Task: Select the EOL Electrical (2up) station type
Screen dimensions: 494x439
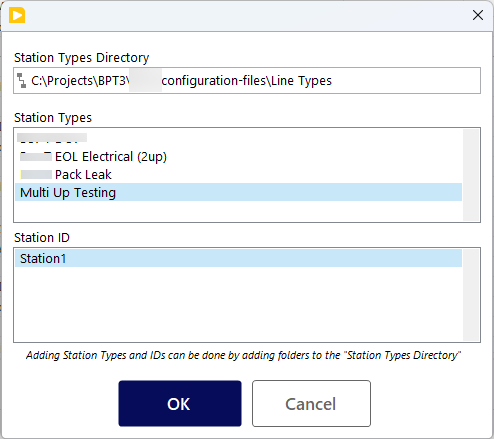Action: (x=238, y=156)
